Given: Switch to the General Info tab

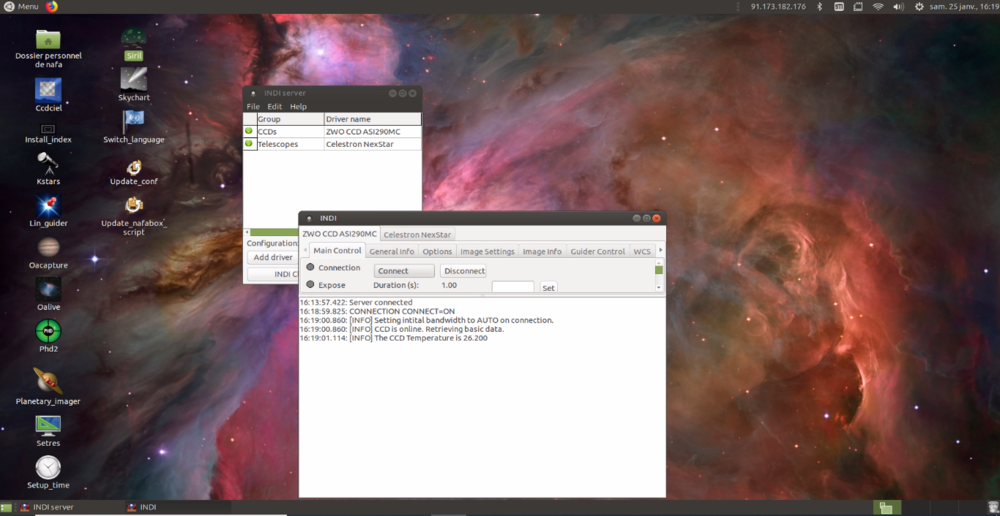Looking at the screenshot, I should [392, 251].
